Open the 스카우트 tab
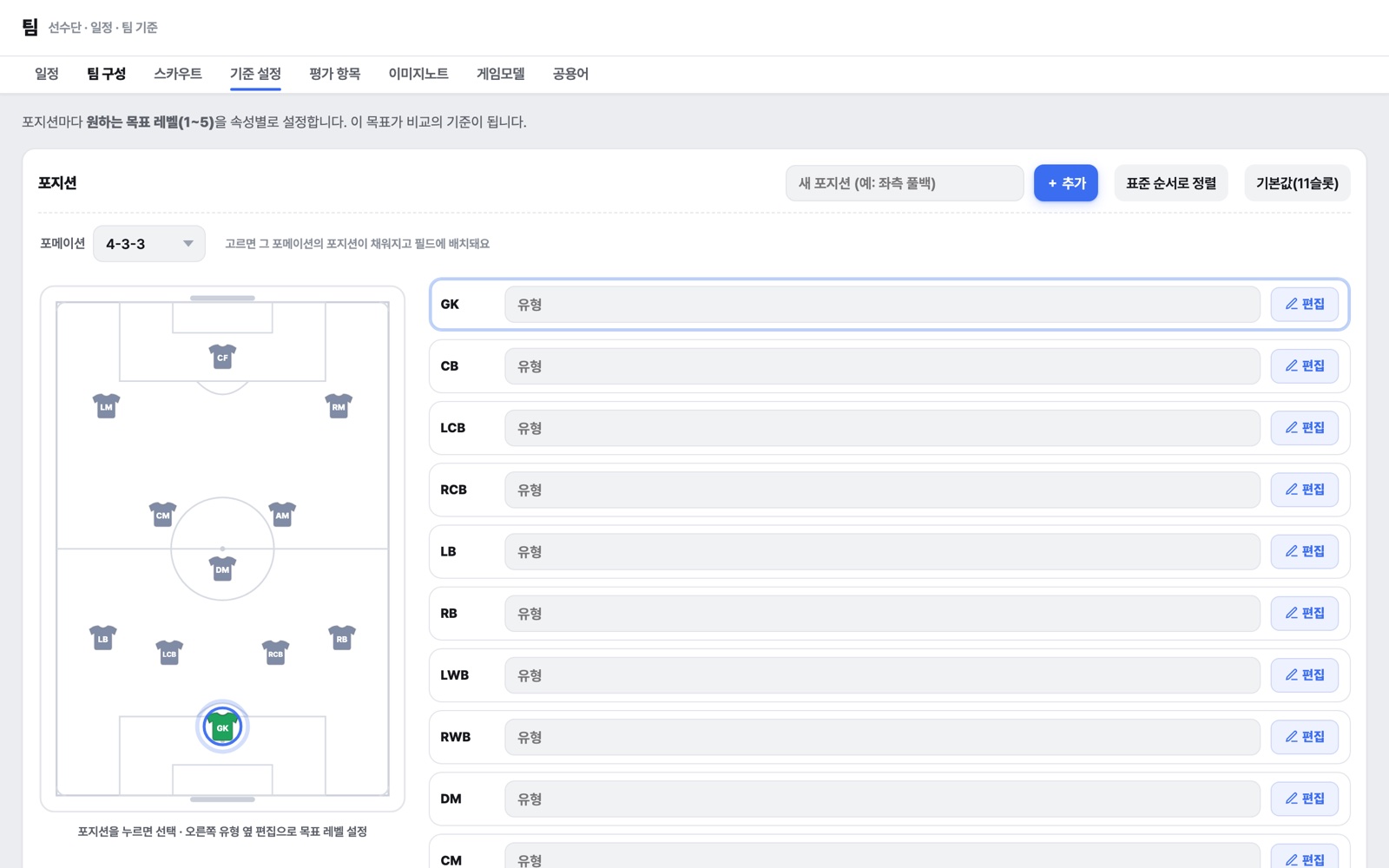 tap(178, 74)
